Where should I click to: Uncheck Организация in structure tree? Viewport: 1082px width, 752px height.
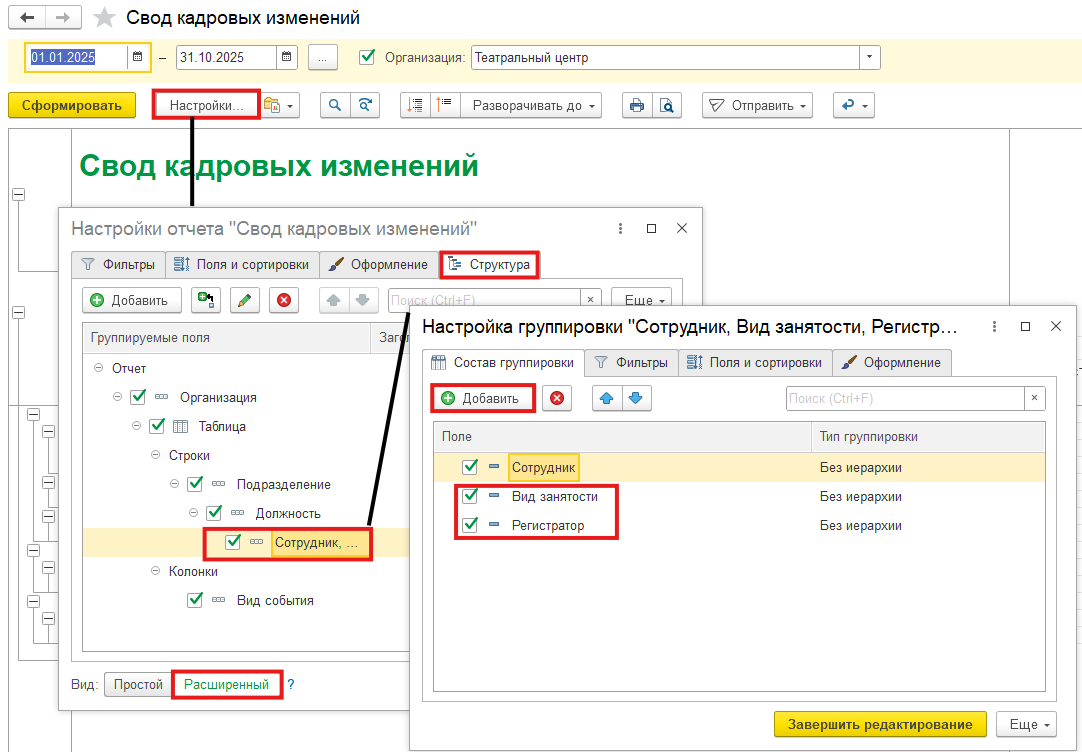pos(138,397)
